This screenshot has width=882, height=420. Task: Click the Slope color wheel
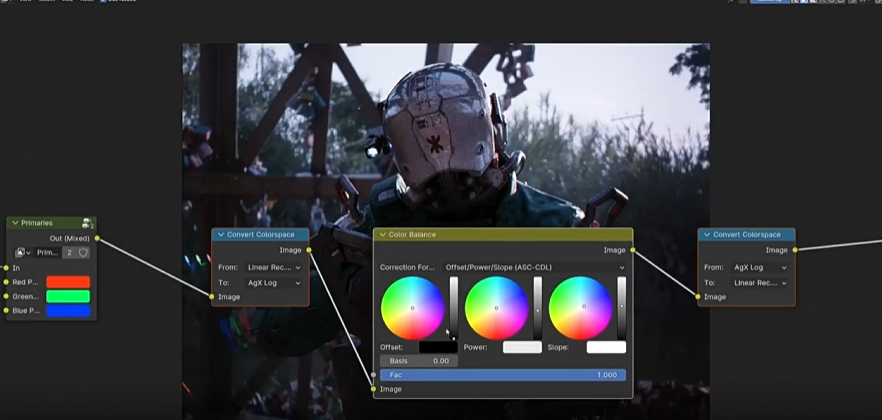click(580, 307)
